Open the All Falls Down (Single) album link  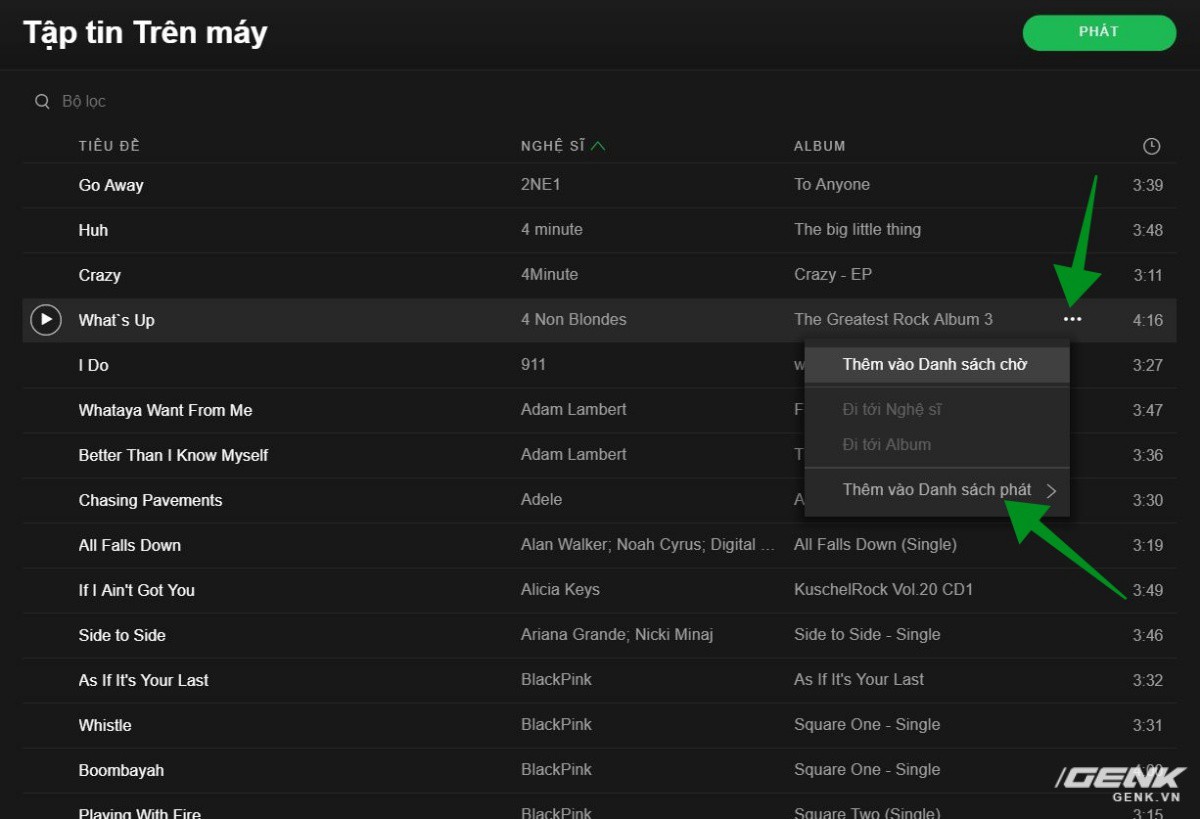(875, 544)
